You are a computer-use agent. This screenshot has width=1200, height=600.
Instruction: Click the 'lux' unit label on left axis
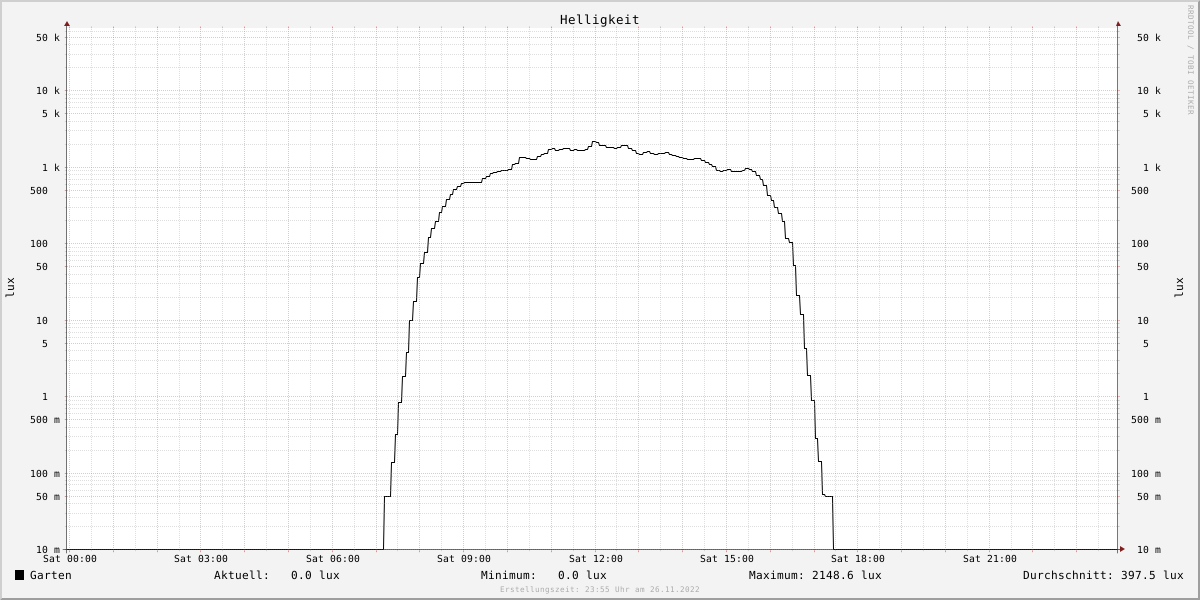pyautogui.click(x=10, y=287)
